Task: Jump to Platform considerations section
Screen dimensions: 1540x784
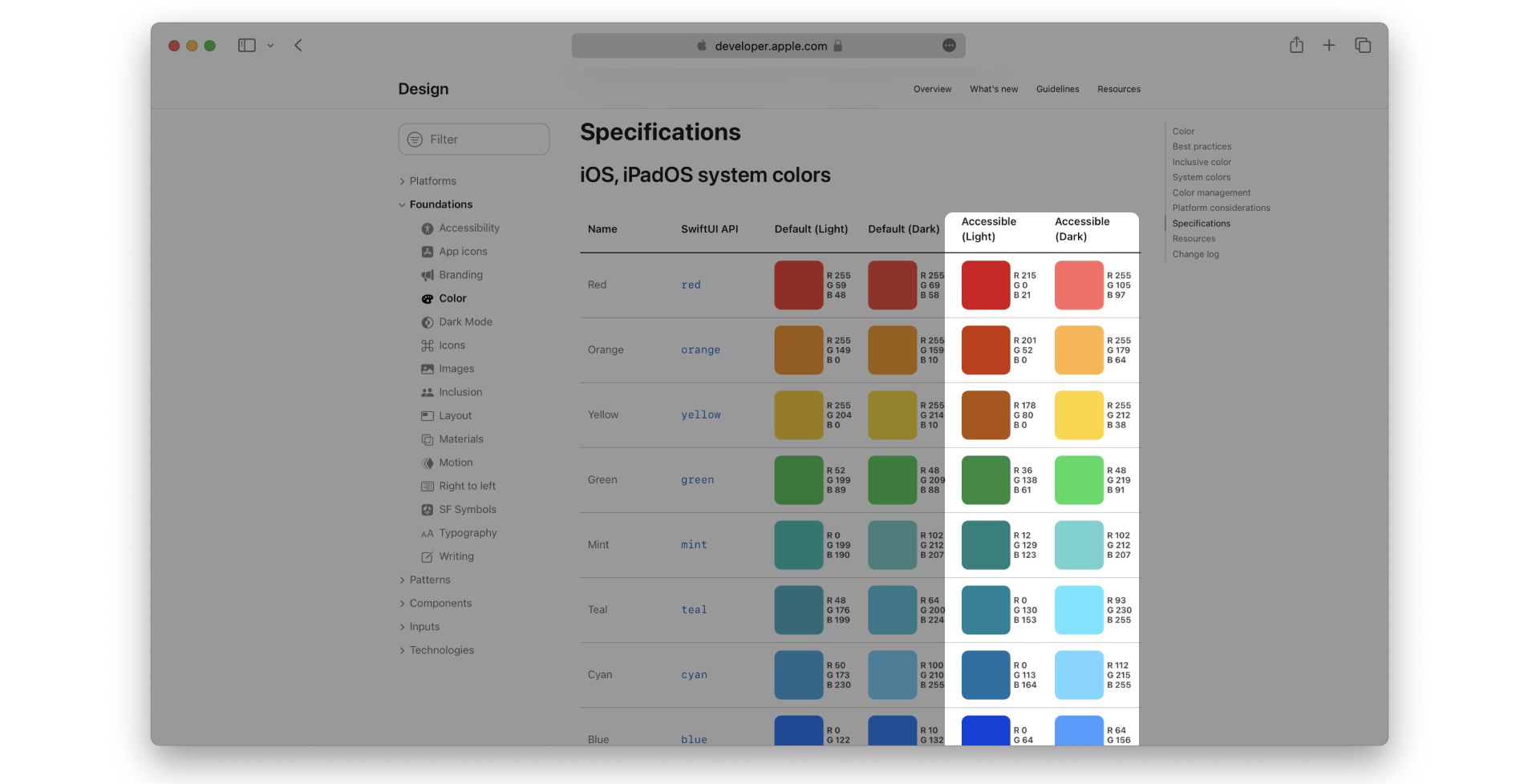Action: pyautogui.click(x=1221, y=208)
